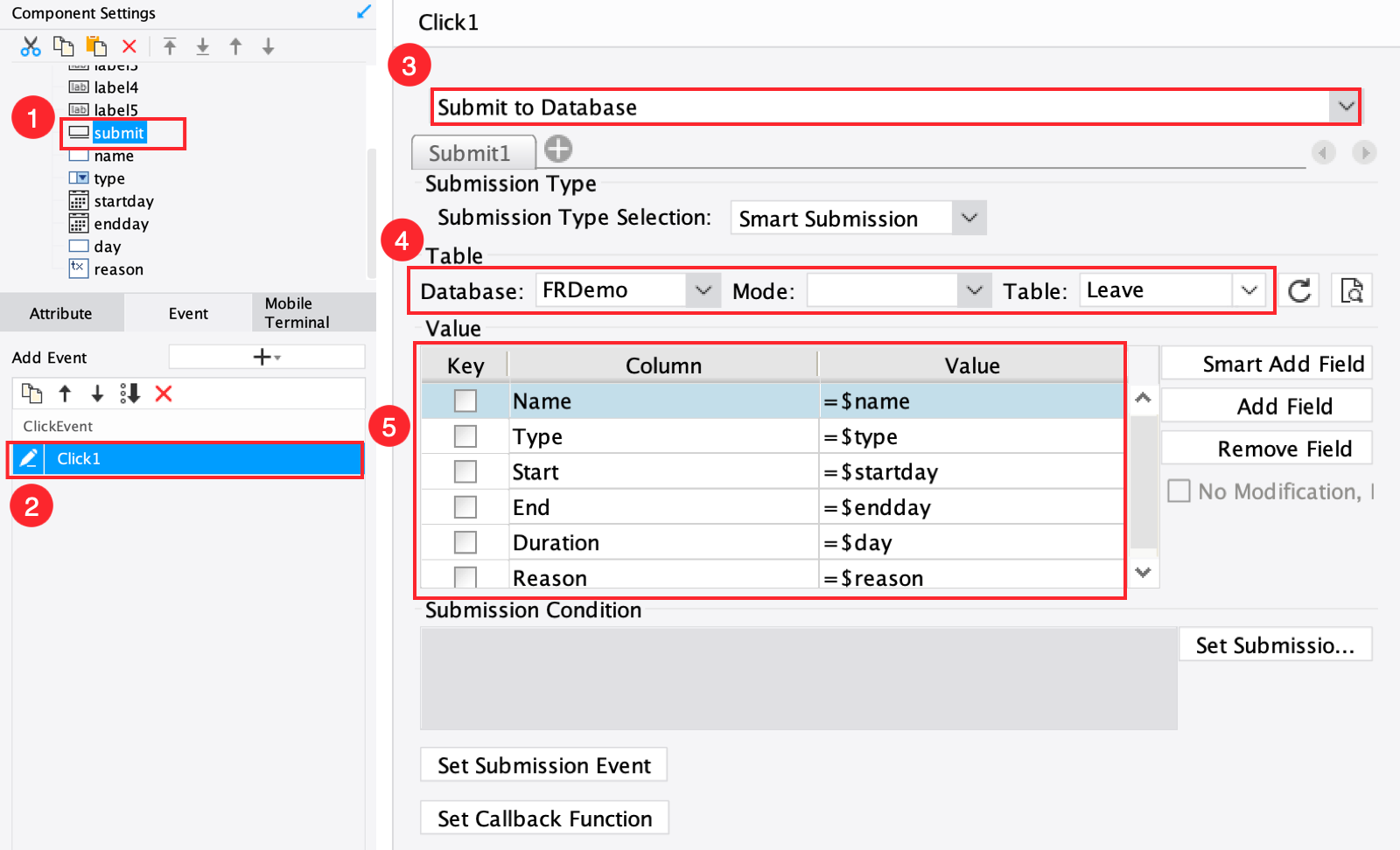Switch to the Event tab
This screenshot has width=1400, height=850.
click(x=188, y=313)
